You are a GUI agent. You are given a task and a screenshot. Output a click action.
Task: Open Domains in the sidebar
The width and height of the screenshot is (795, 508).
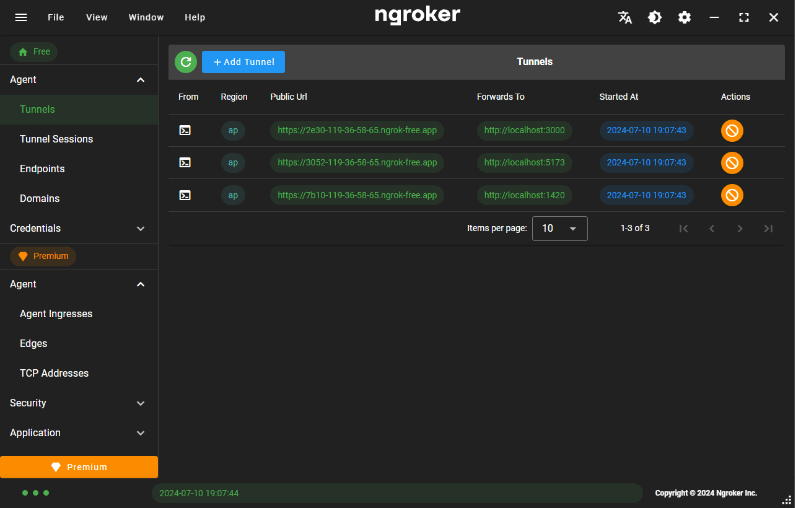click(79, 199)
